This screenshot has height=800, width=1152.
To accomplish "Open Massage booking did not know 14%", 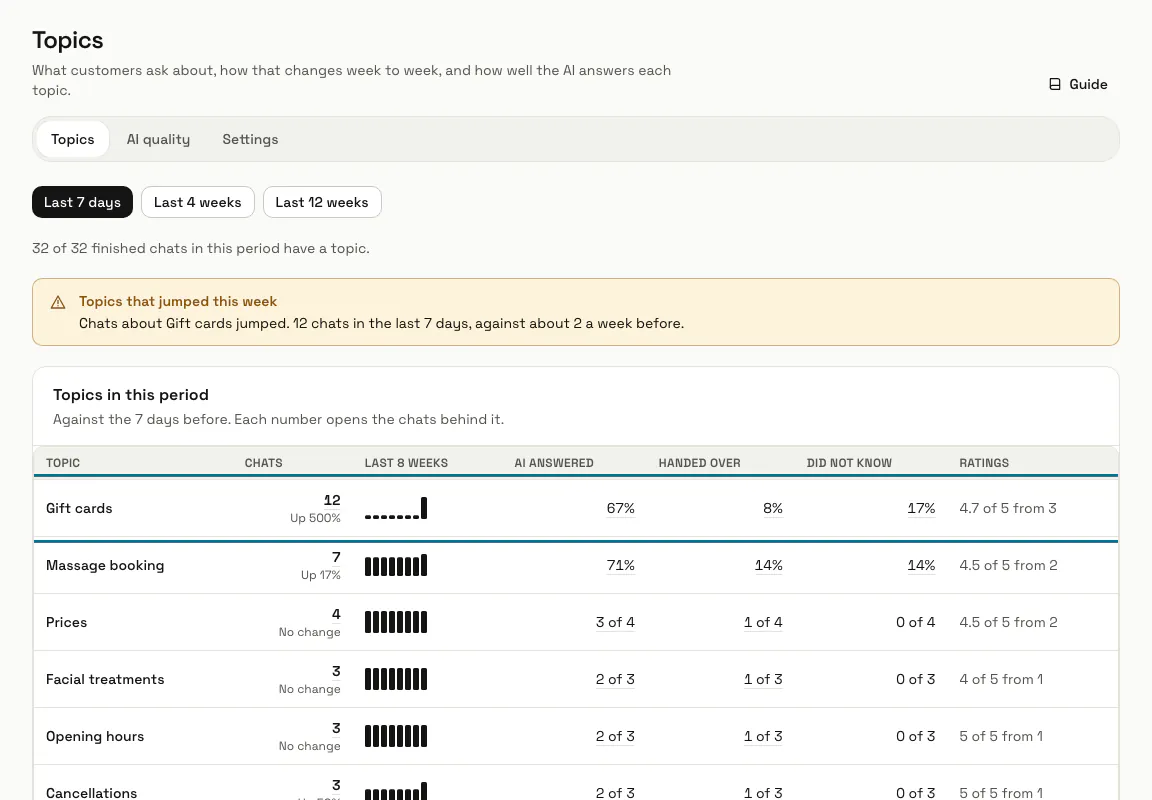I will tap(921, 566).
